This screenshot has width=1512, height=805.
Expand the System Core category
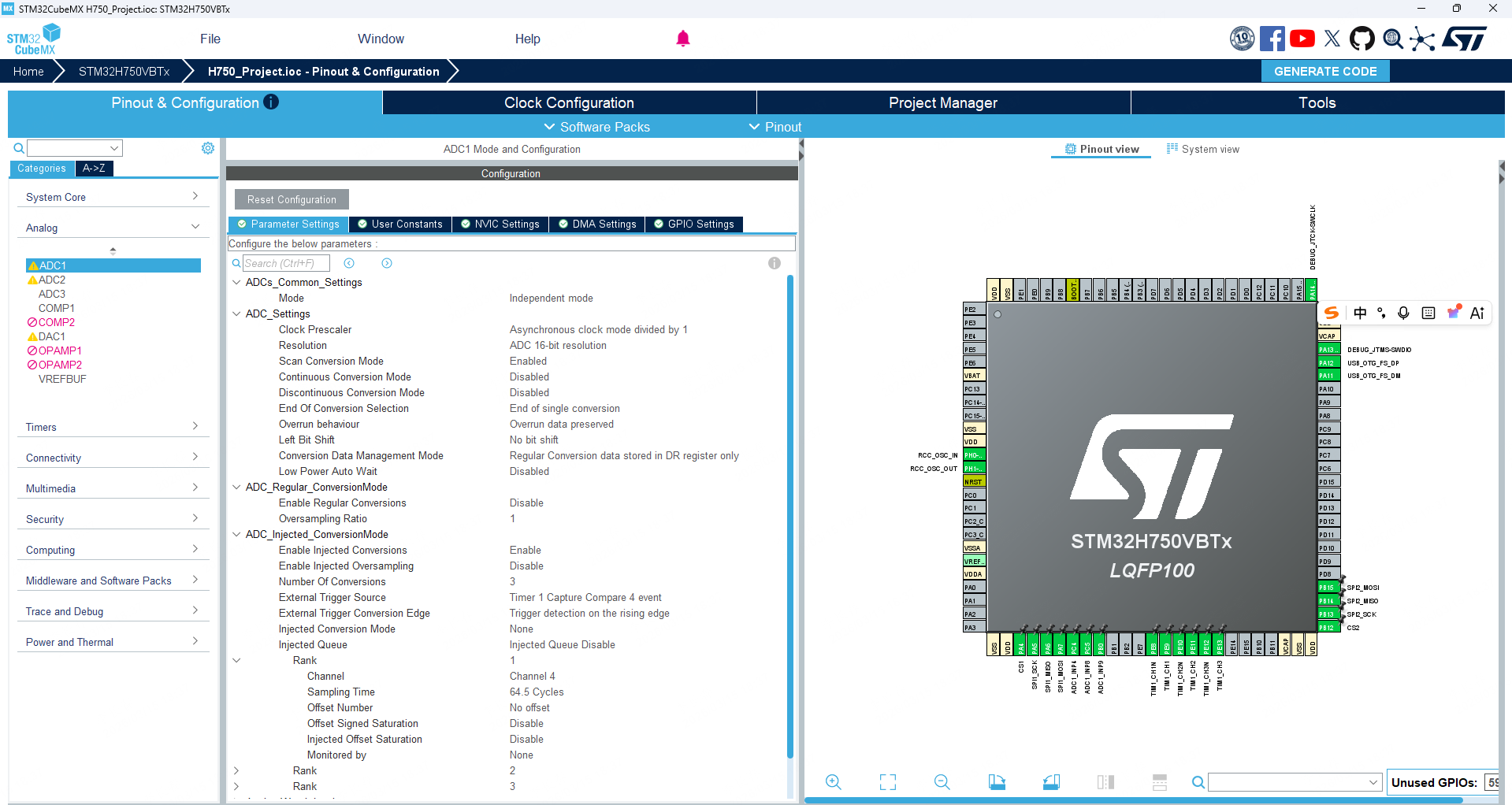point(113,197)
